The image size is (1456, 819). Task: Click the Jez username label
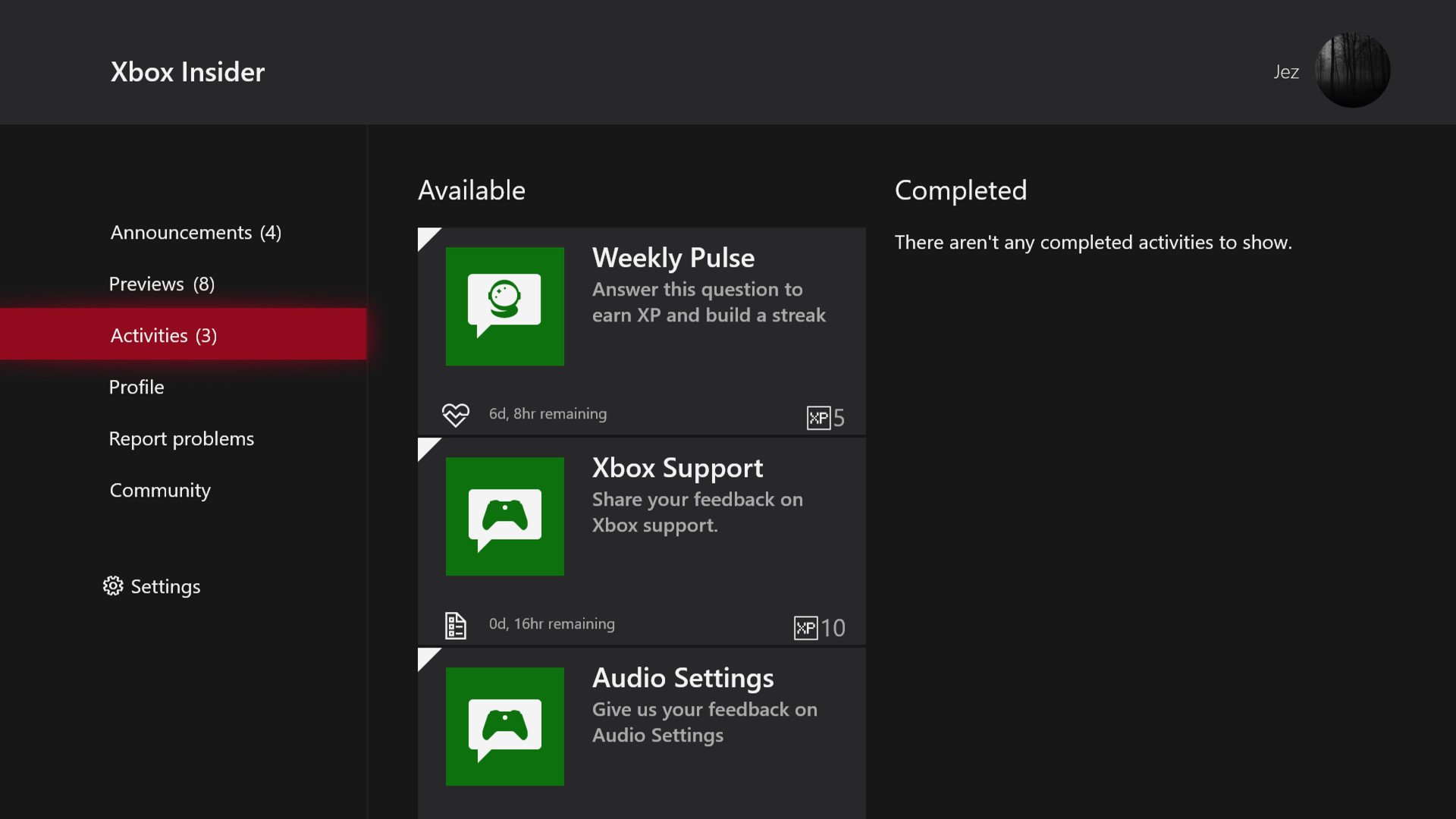pyautogui.click(x=1285, y=72)
